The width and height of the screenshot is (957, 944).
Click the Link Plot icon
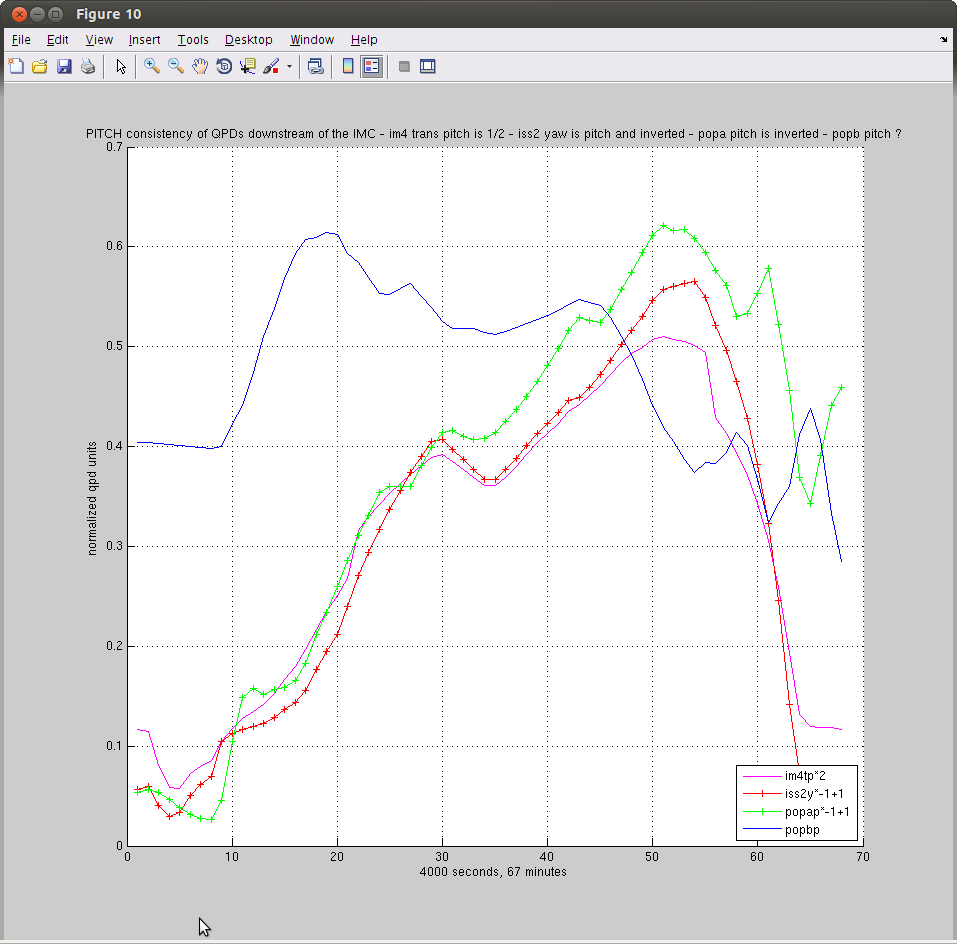315,66
